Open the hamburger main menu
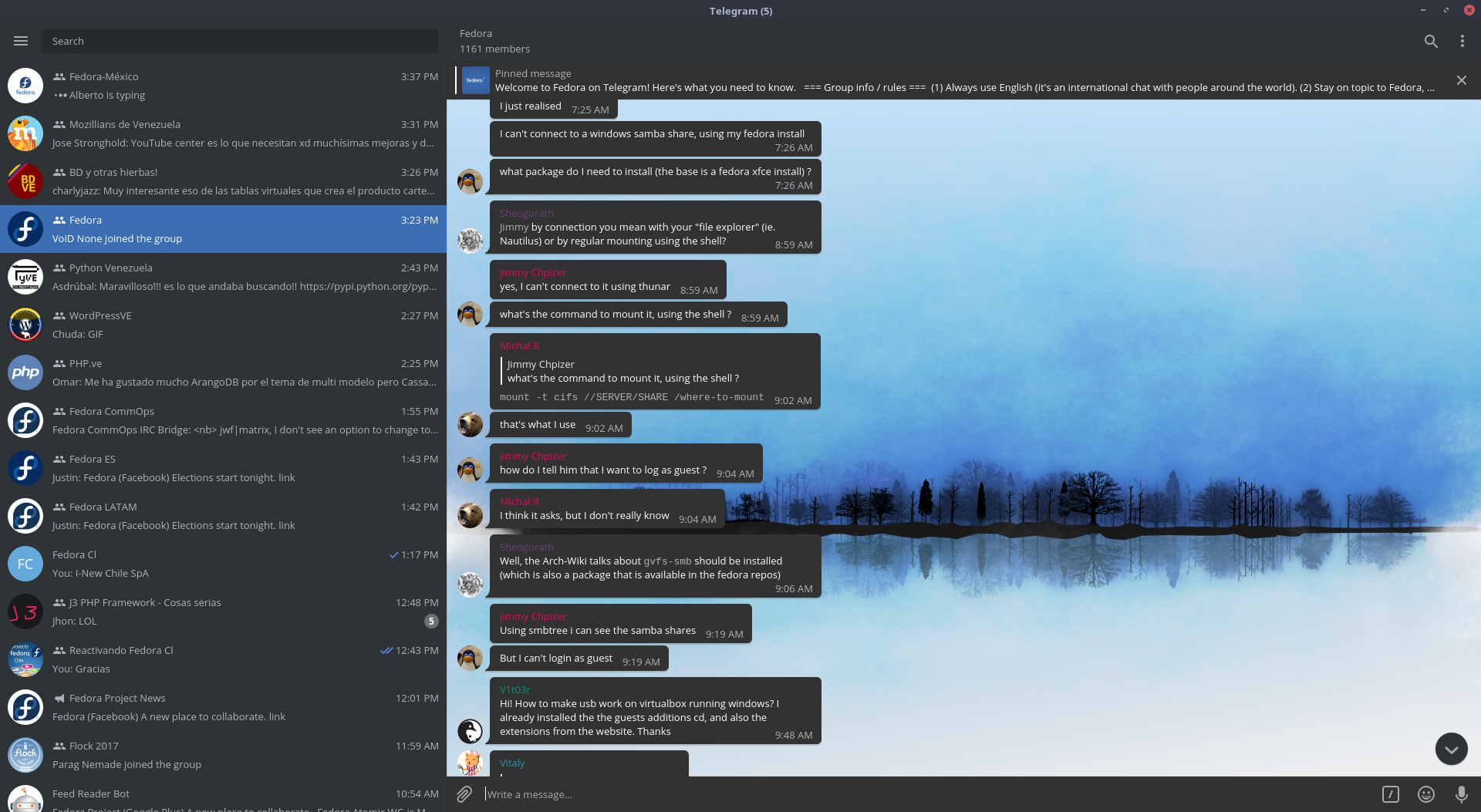The width and height of the screenshot is (1481, 812). pos(21,41)
